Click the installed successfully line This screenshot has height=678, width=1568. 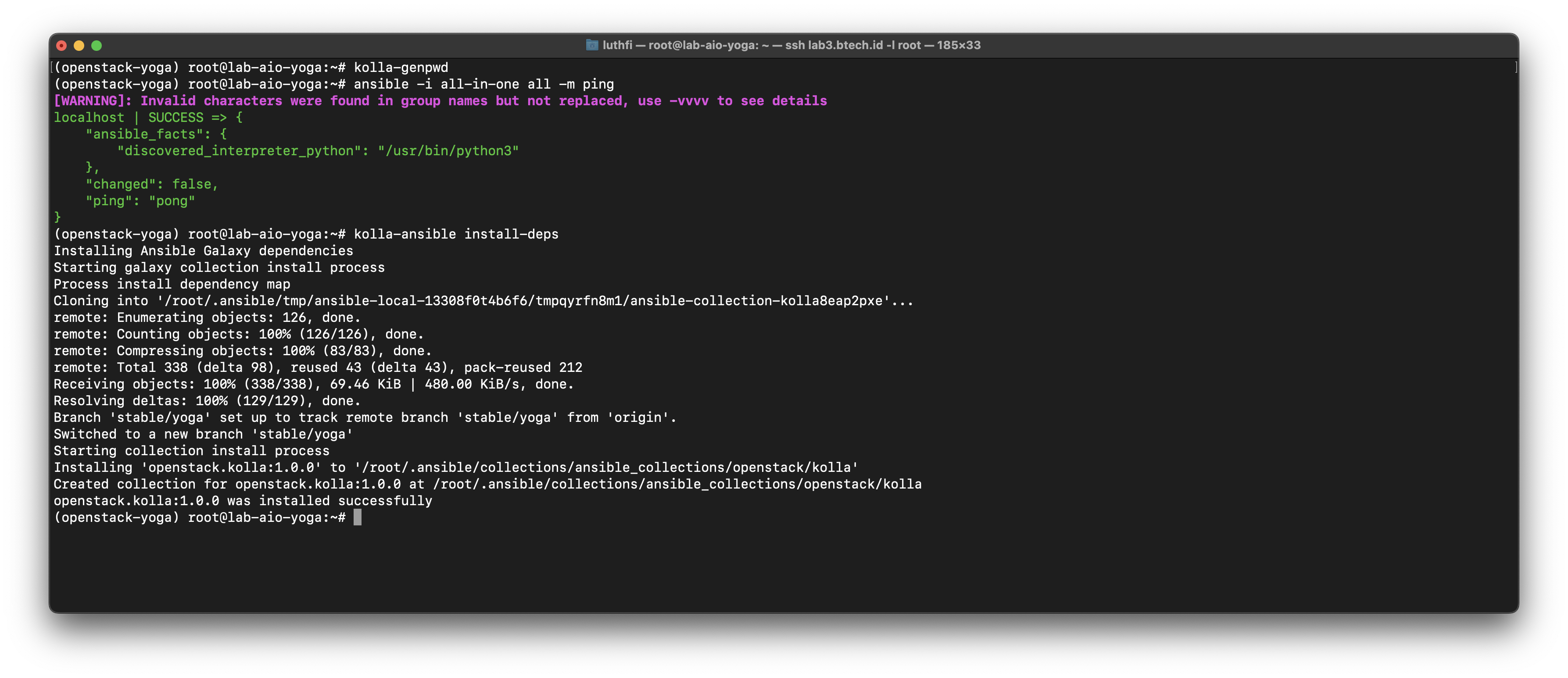(243, 501)
